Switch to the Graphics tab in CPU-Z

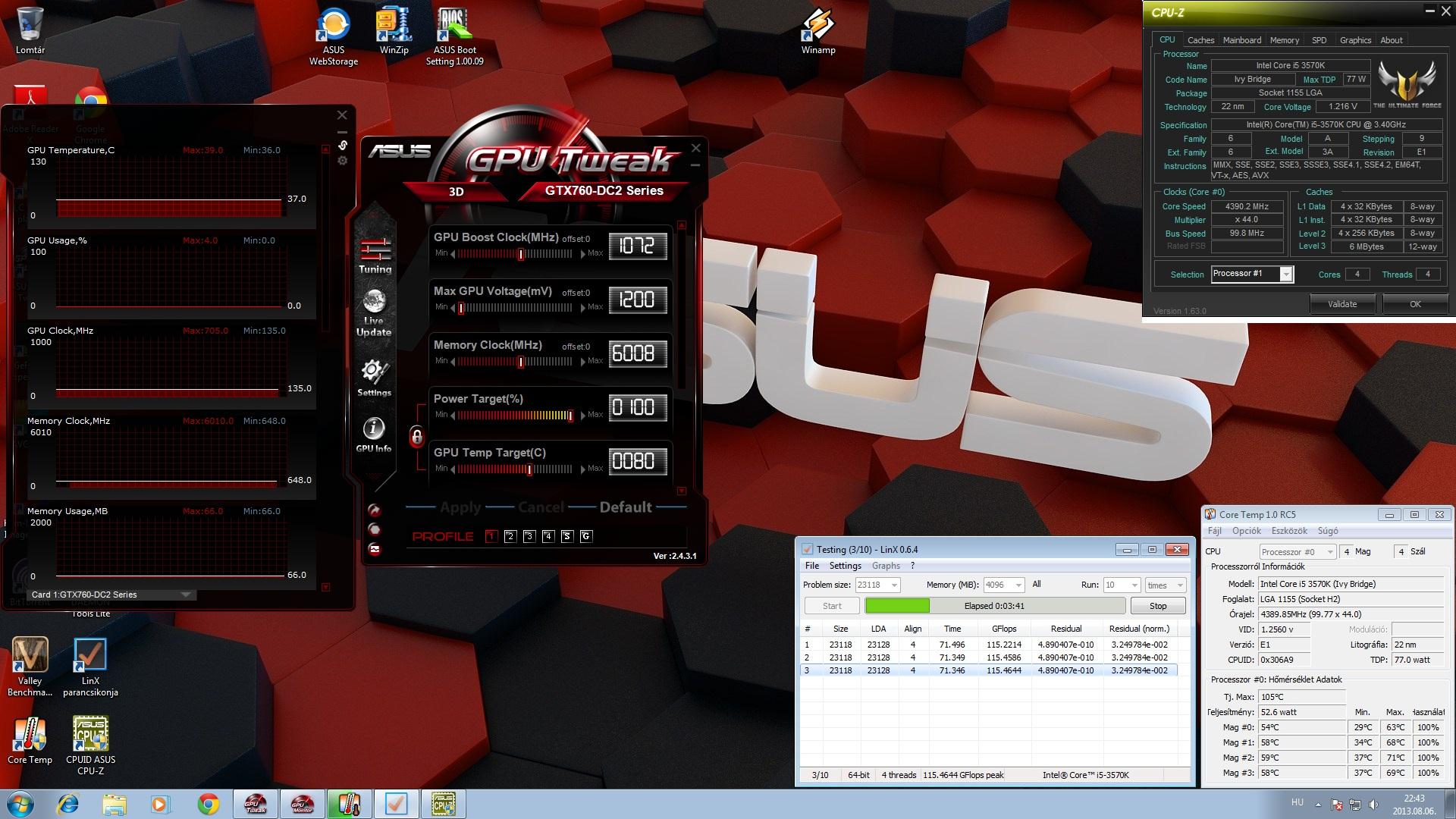pos(1355,40)
